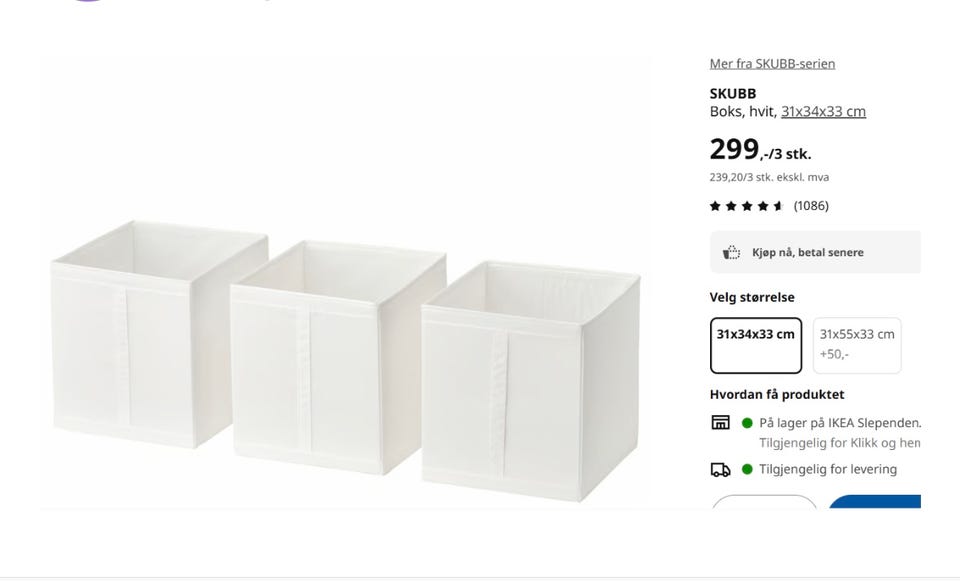The image size is (960, 581).
Task: Open På lager på IKEA Slependen details
Action: click(x=839, y=423)
